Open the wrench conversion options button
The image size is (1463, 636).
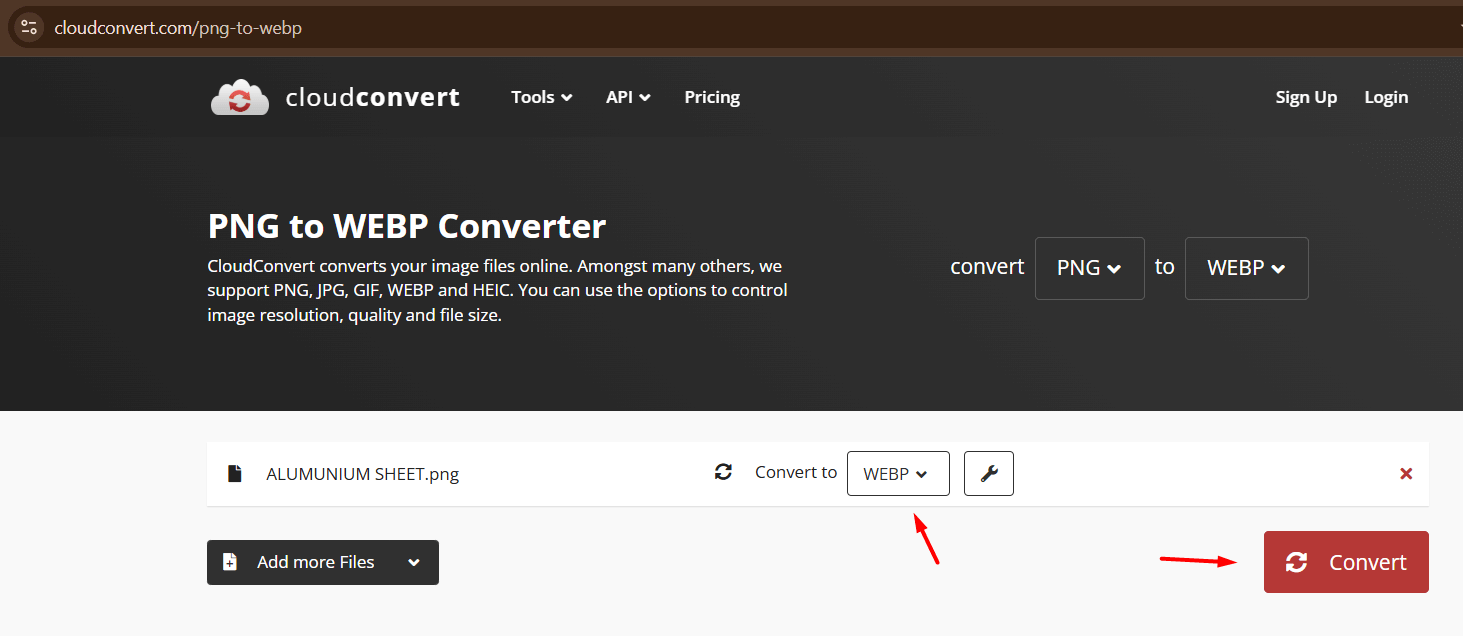988,474
